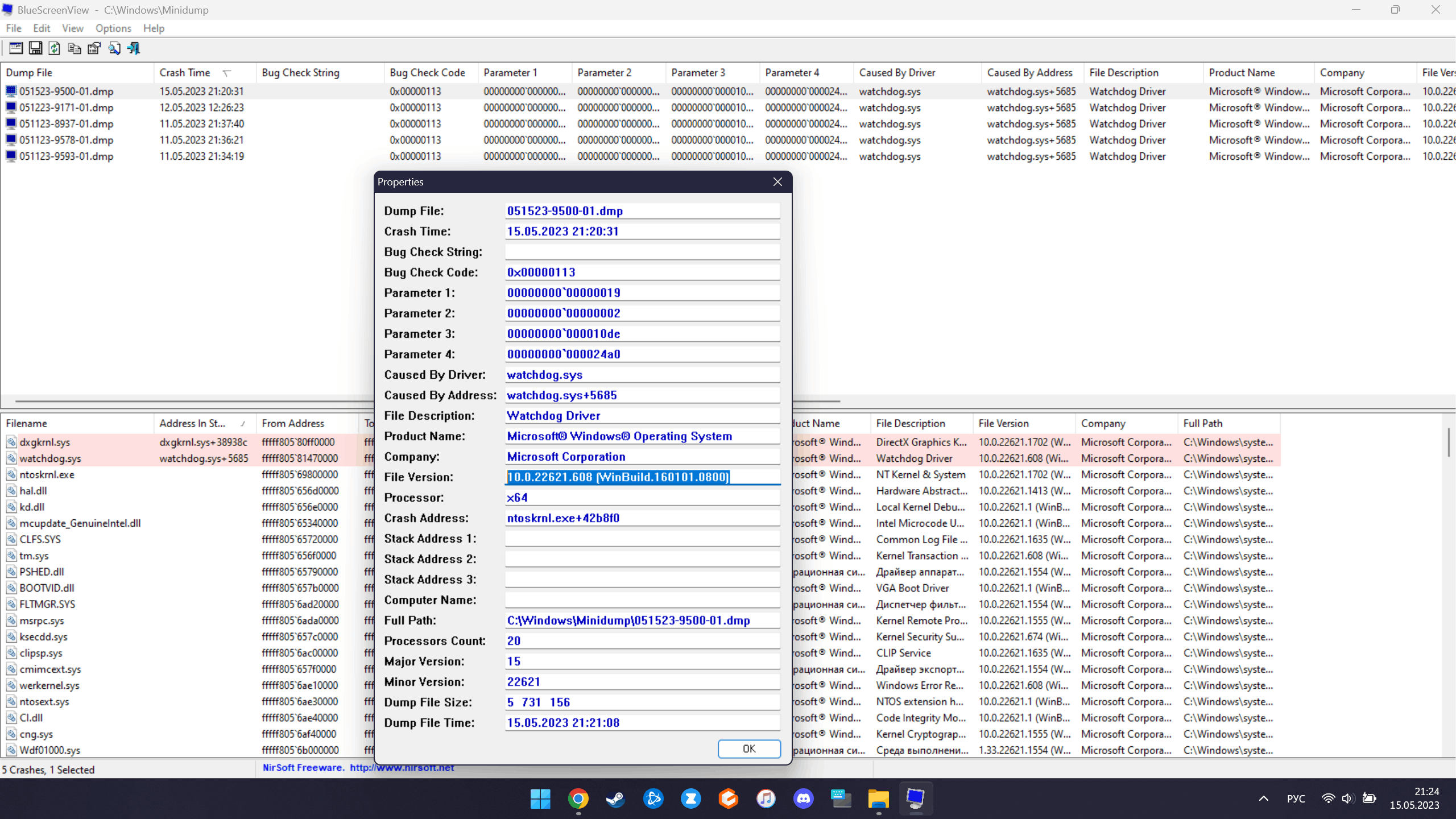
Task: Click the Dump File field in Properties
Action: pyautogui.click(x=643, y=211)
